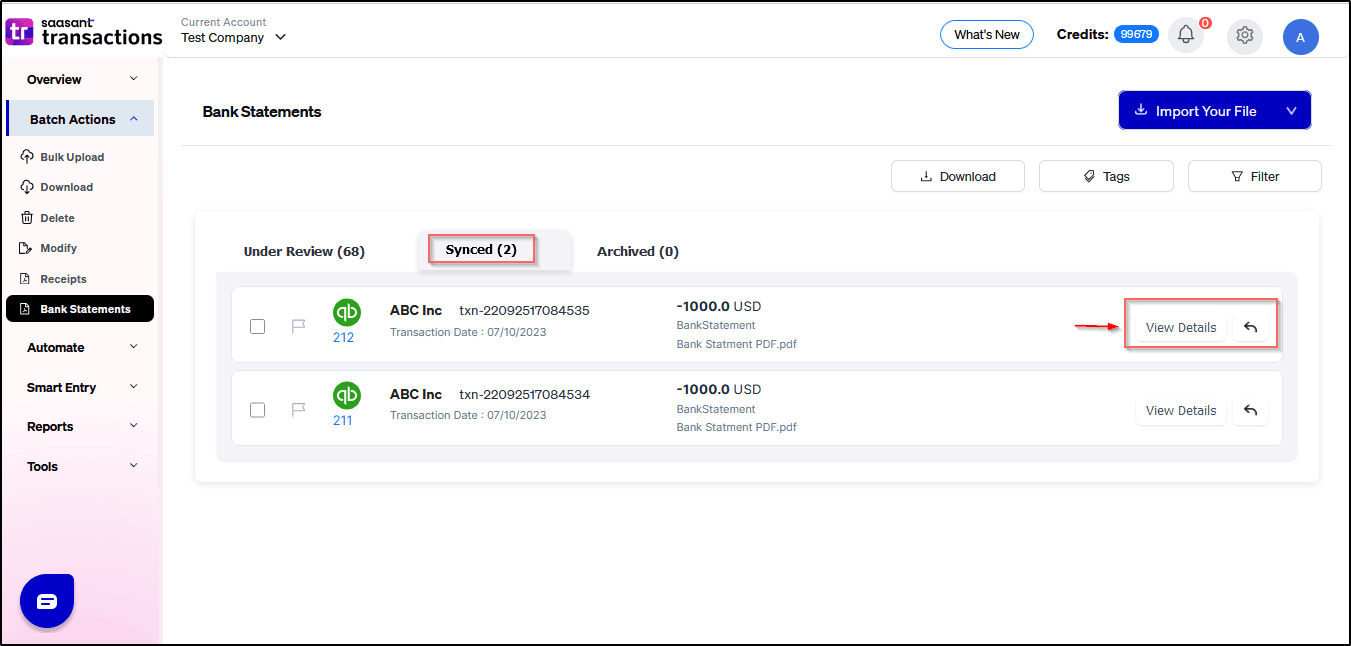The width and height of the screenshot is (1351, 646).
Task: Tick the checkbox for transaction 211
Action: [x=258, y=409]
